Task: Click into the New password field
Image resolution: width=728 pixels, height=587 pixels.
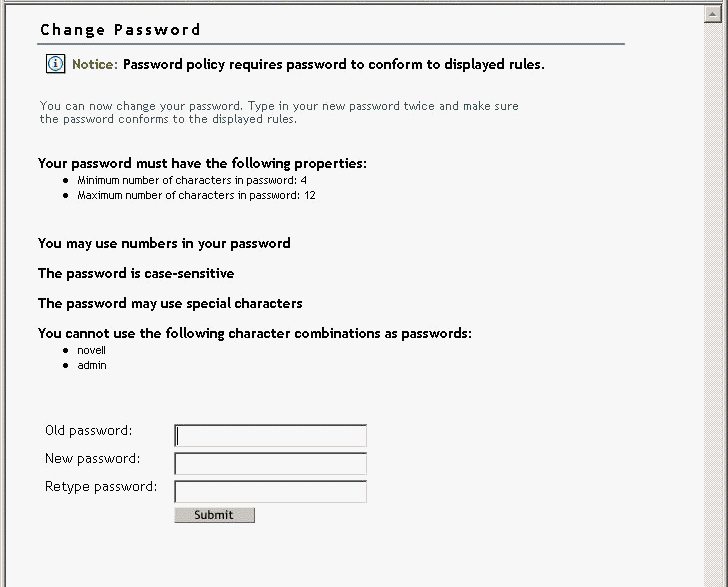Action: 270,463
